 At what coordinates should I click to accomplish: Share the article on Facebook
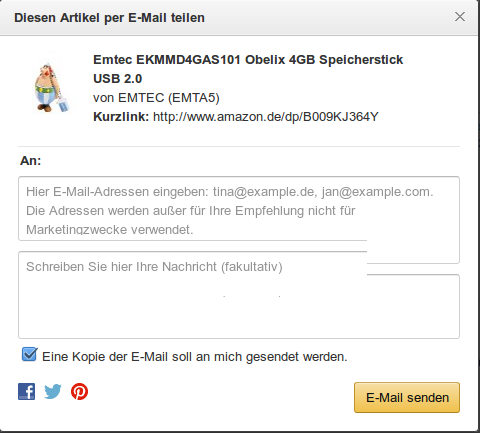click(x=27, y=391)
